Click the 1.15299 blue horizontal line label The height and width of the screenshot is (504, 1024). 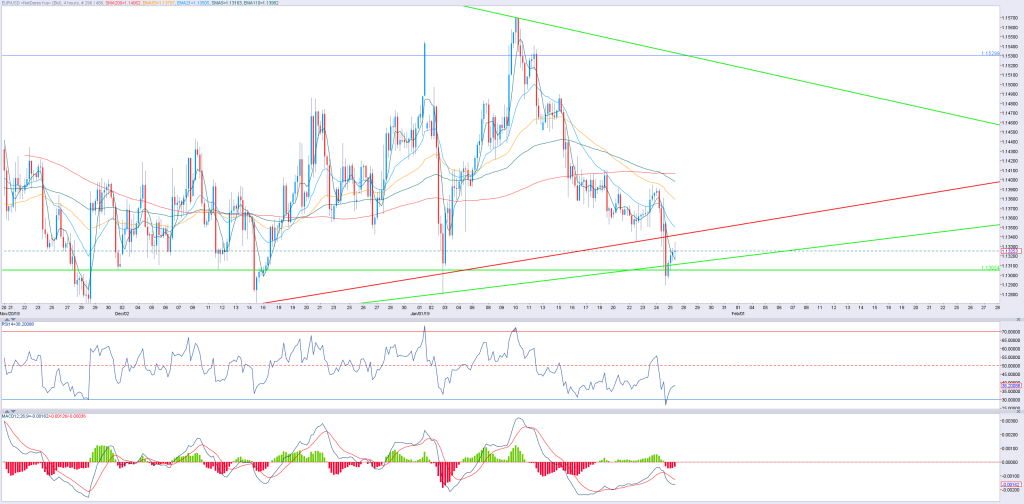tap(989, 53)
